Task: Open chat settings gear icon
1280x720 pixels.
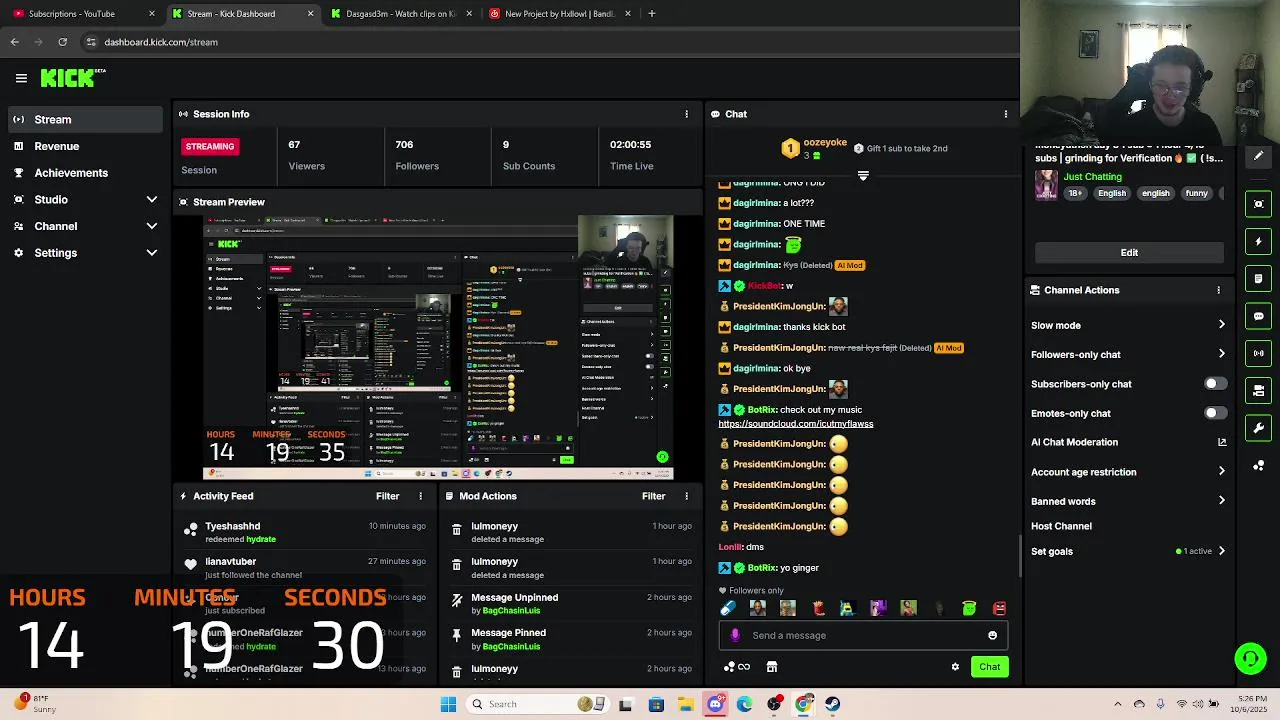Action: (955, 667)
